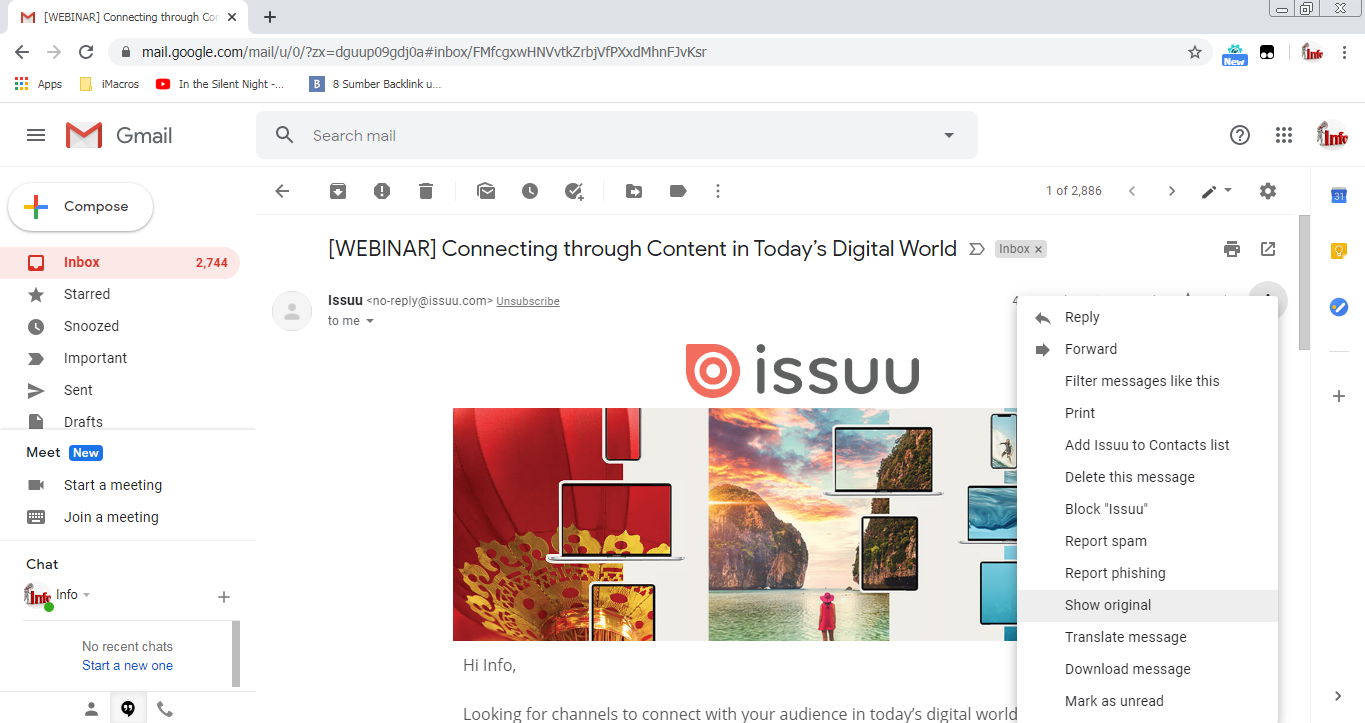Open the Inbox folder

120,262
